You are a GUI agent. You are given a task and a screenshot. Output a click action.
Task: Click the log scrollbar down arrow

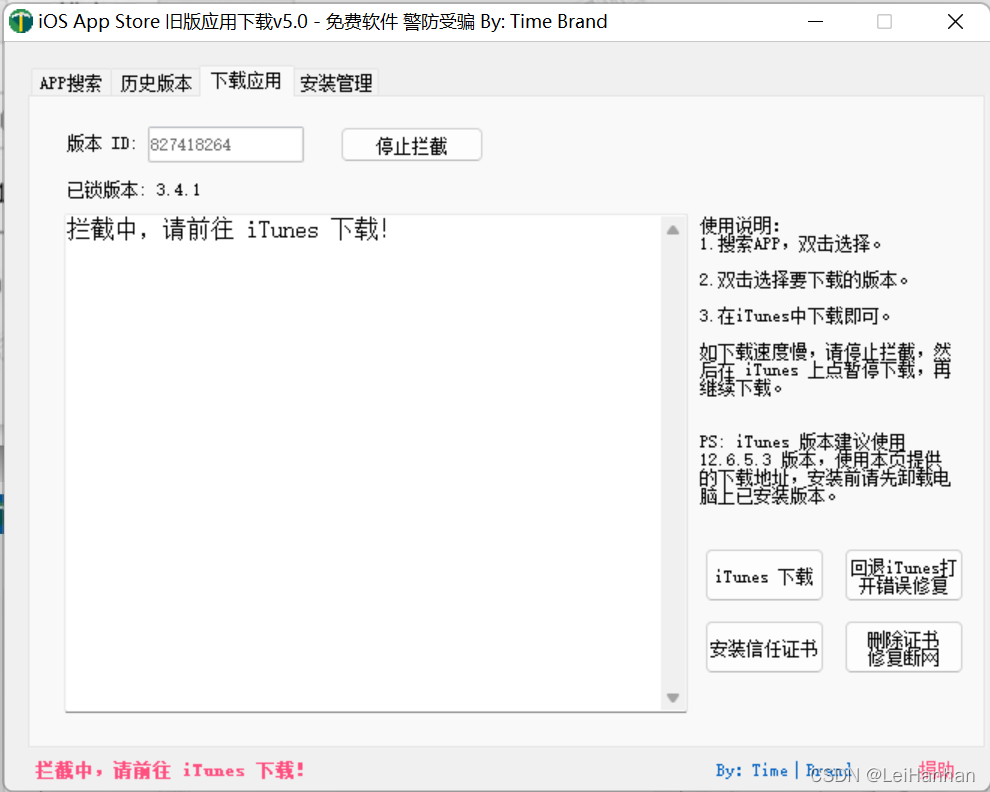(x=673, y=698)
